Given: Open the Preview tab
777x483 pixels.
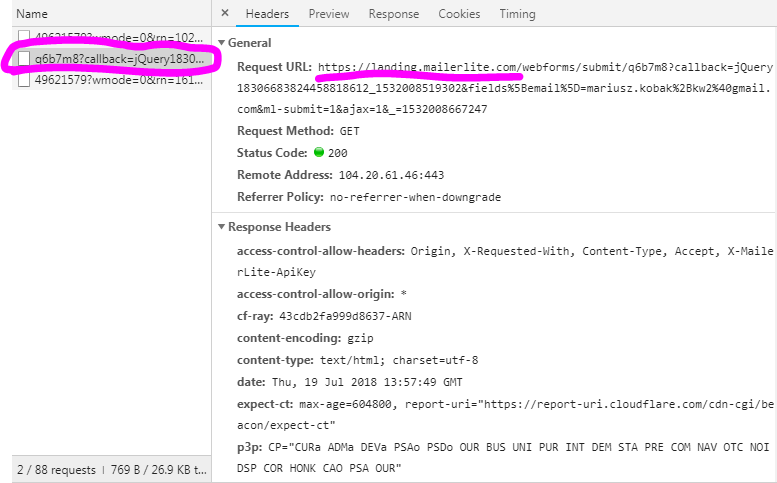Looking at the screenshot, I should [329, 14].
